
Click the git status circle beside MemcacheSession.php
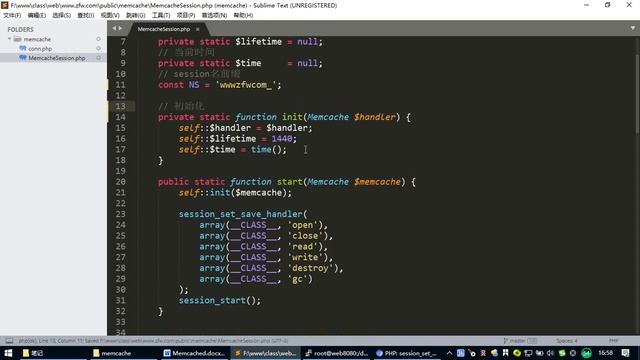pyautogui.click(x=98, y=58)
